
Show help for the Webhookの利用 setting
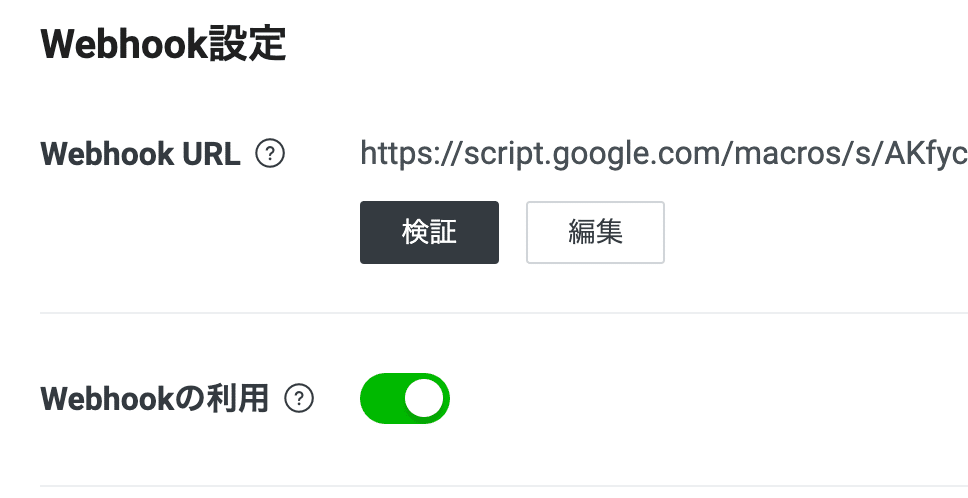pos(299,399)
